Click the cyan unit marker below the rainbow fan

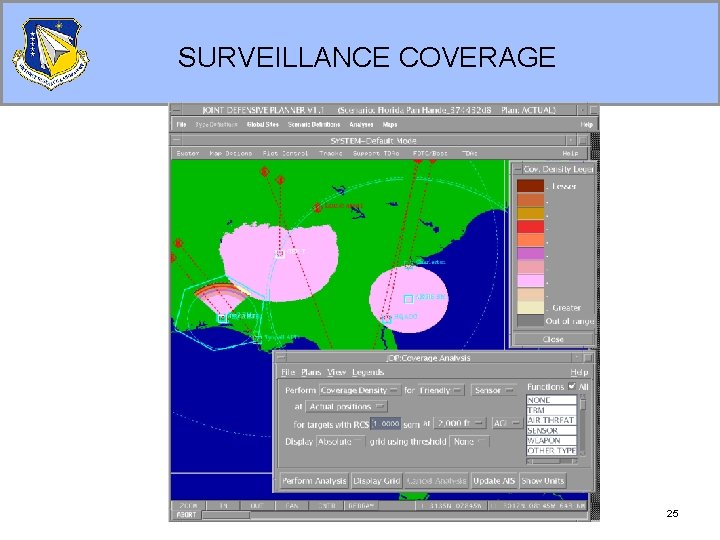222,318
